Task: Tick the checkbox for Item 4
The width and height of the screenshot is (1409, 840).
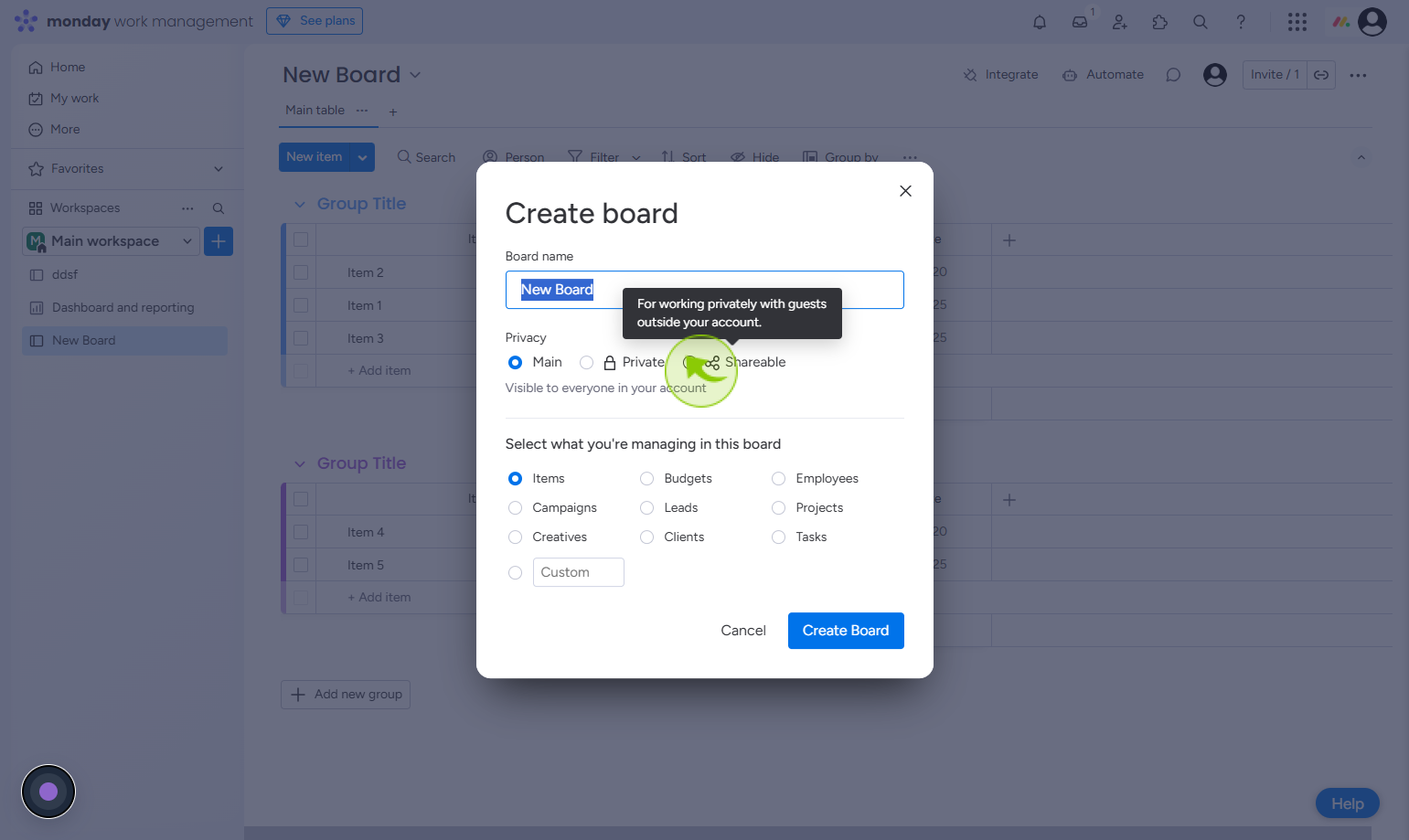Action: pos(301,532)
